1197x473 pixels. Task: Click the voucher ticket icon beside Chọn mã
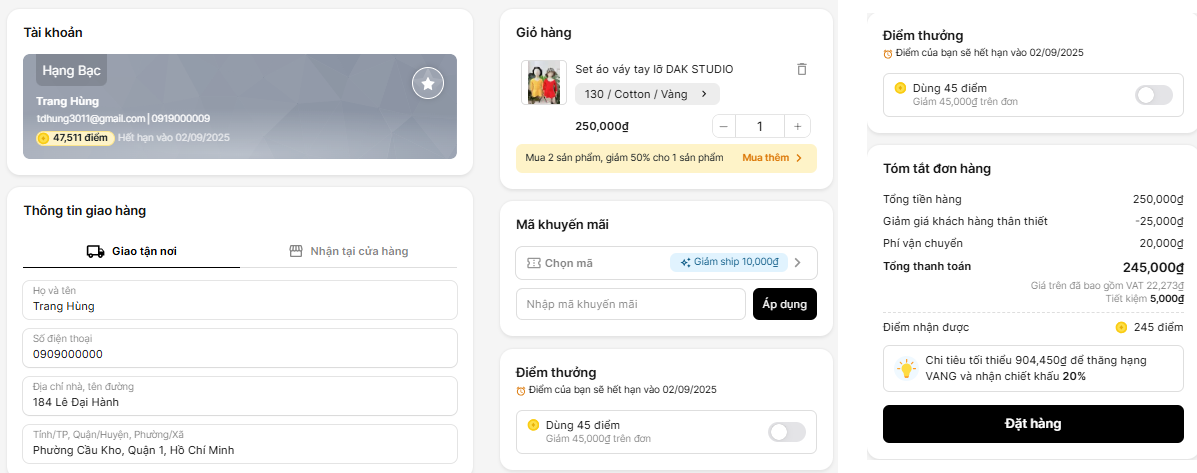click(x=534, y=262)
